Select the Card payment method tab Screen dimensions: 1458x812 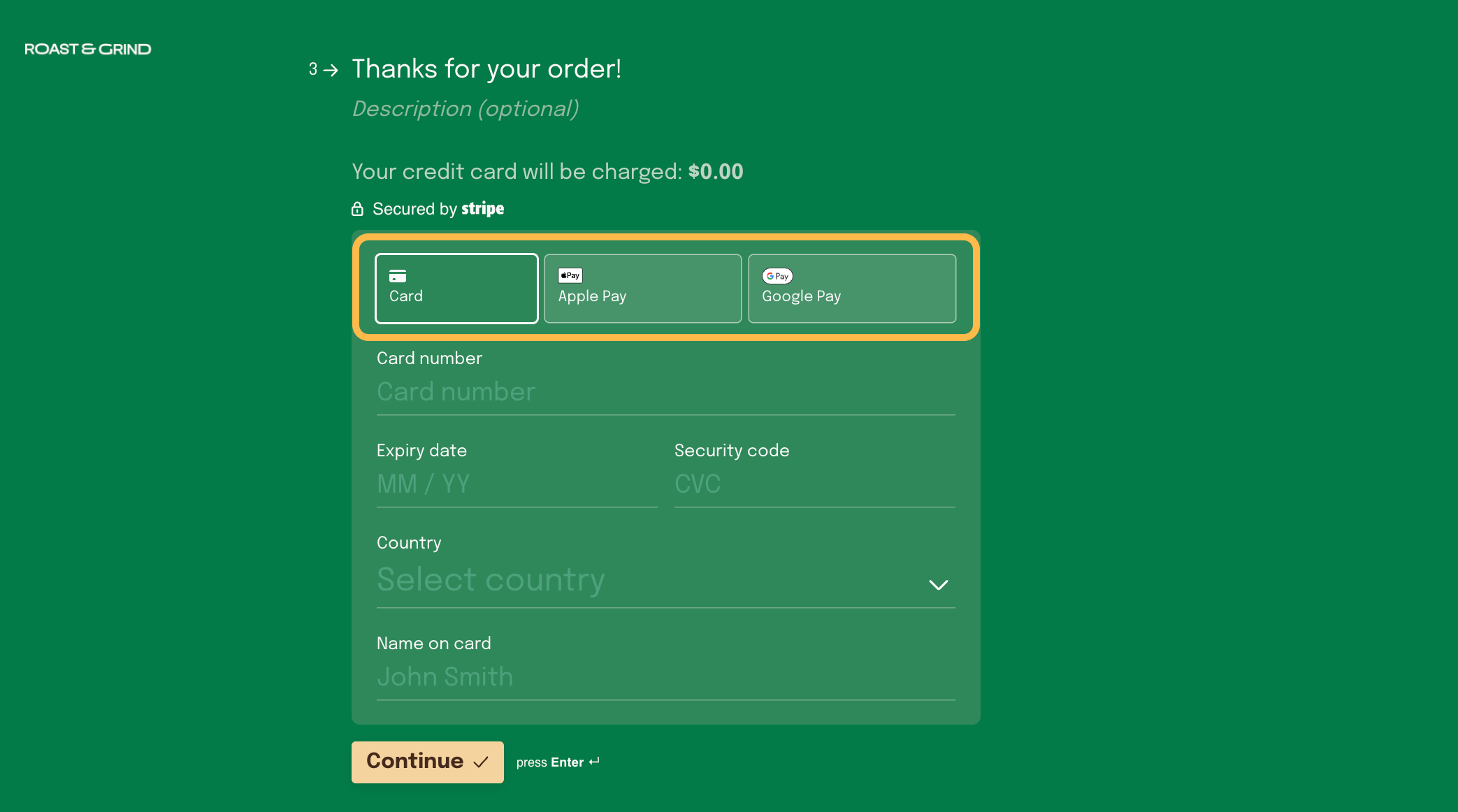tap(456, 289)
